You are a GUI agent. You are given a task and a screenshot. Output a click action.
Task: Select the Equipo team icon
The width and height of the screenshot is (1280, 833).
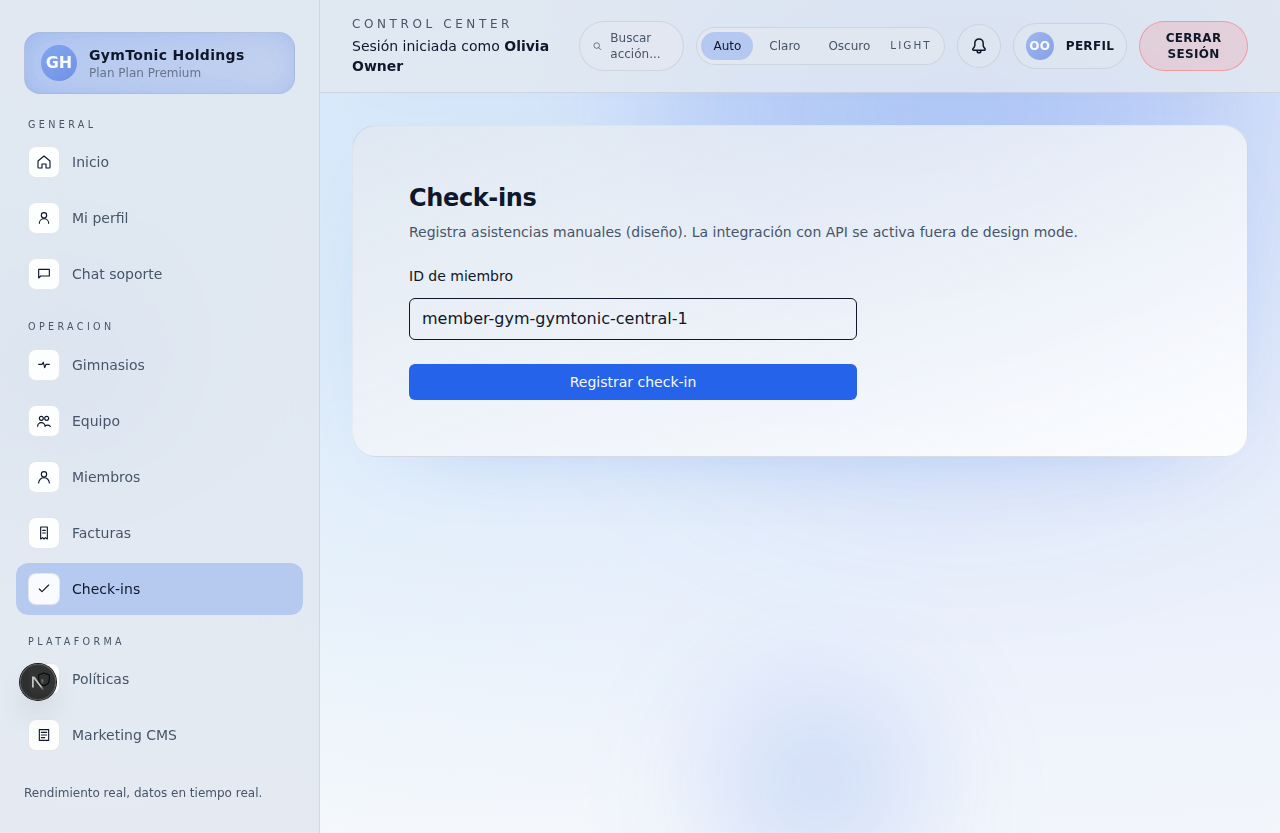44,421
